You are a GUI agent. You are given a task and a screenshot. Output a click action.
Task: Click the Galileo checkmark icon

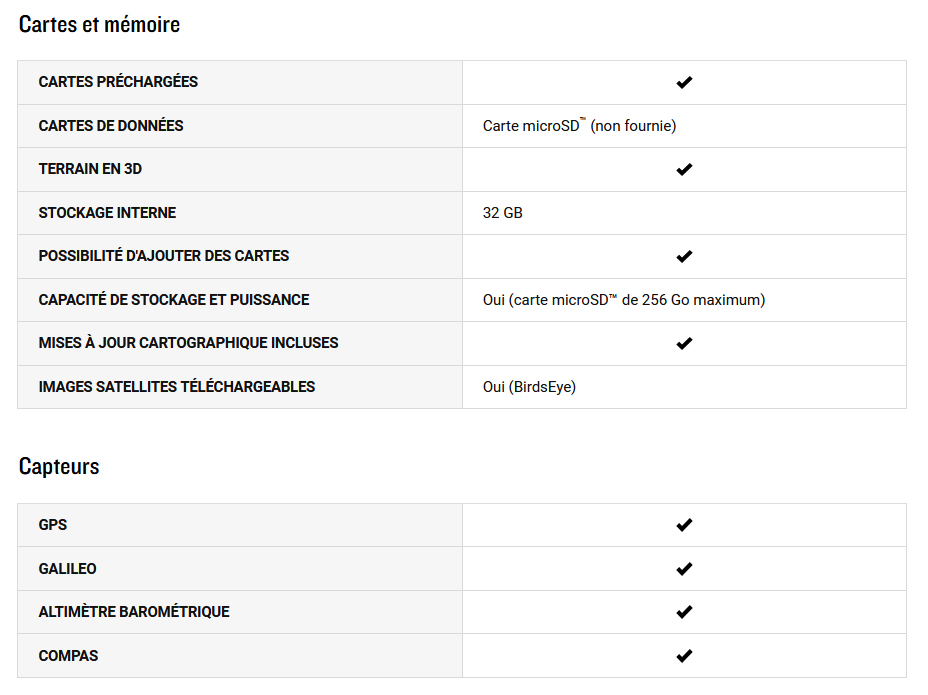[x=684, y=569]
